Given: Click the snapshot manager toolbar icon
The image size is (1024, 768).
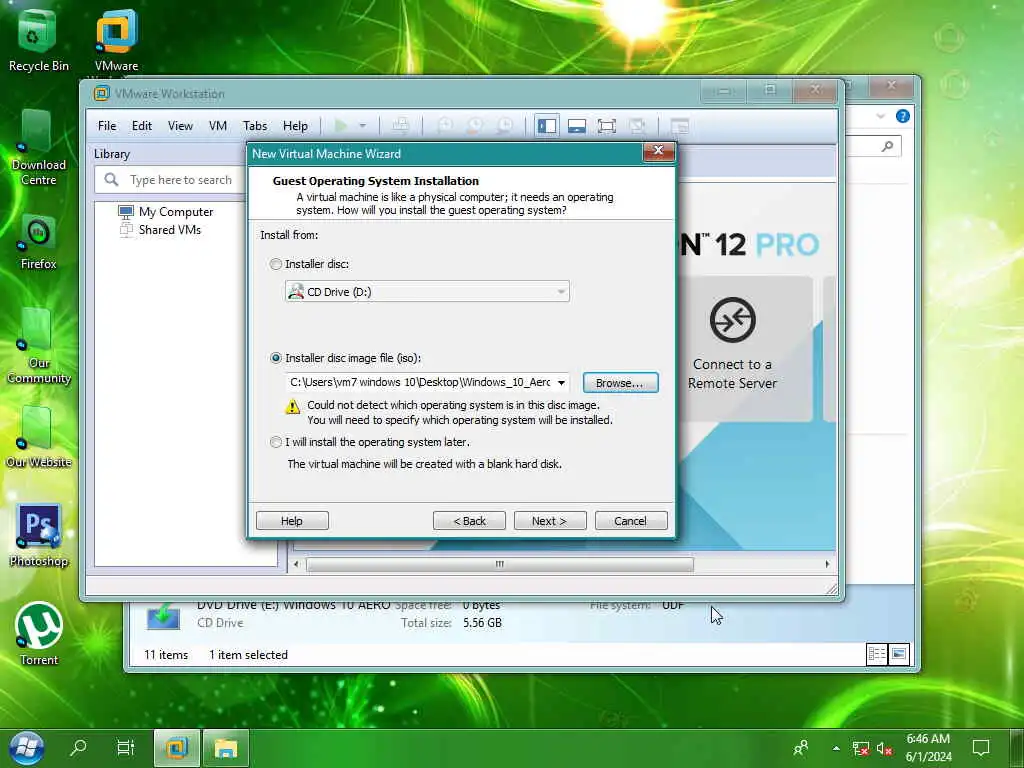Looking at the screenshot, I should click(x=505, y=125).
